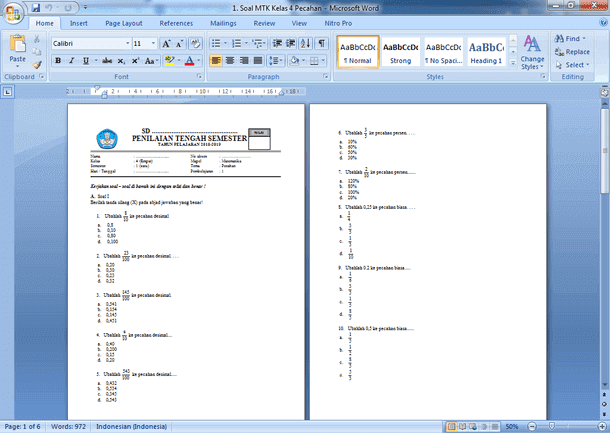Click the yellow text highlight color
This screenshot has width=610, height=433.
[169, 61]
